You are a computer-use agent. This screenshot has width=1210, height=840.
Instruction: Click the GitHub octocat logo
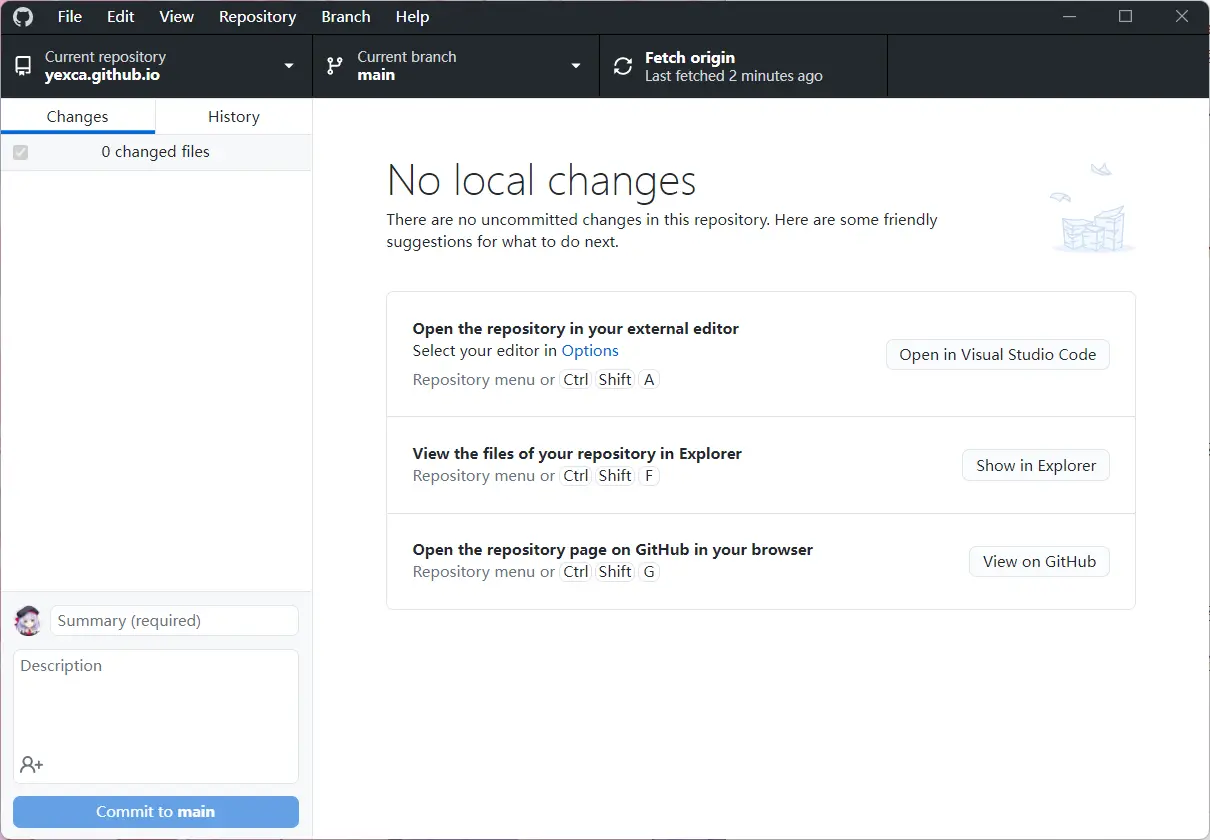pos(22,16)
